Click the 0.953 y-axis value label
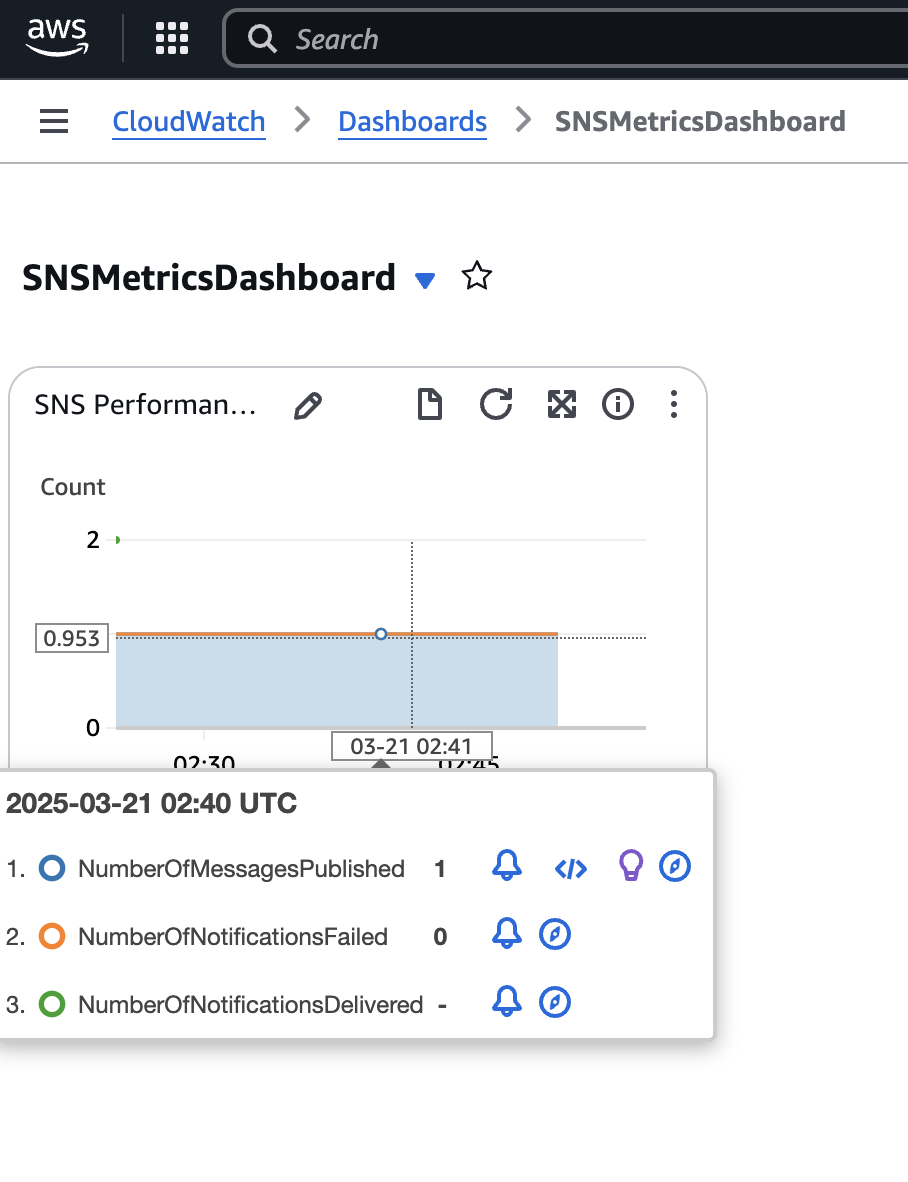This screenshot has width=908, height=1182. point(72,638)
